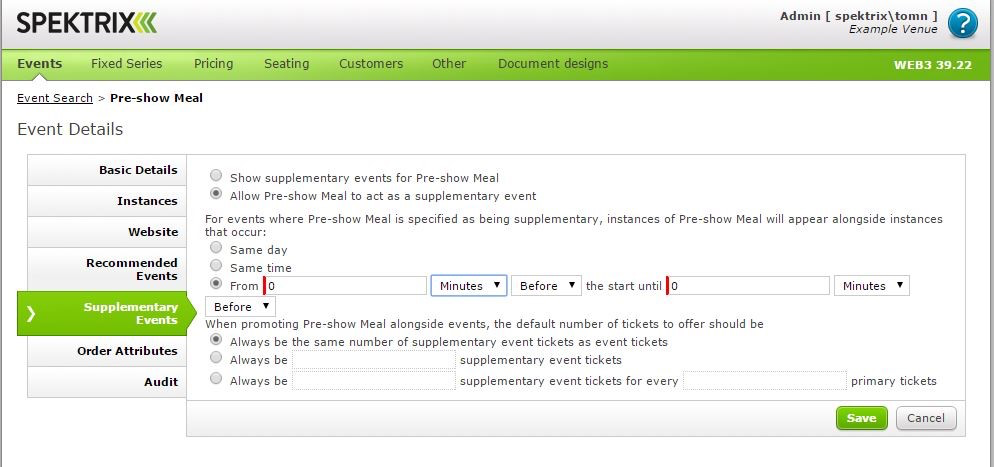Open the Document designs menu

[553, 63]
